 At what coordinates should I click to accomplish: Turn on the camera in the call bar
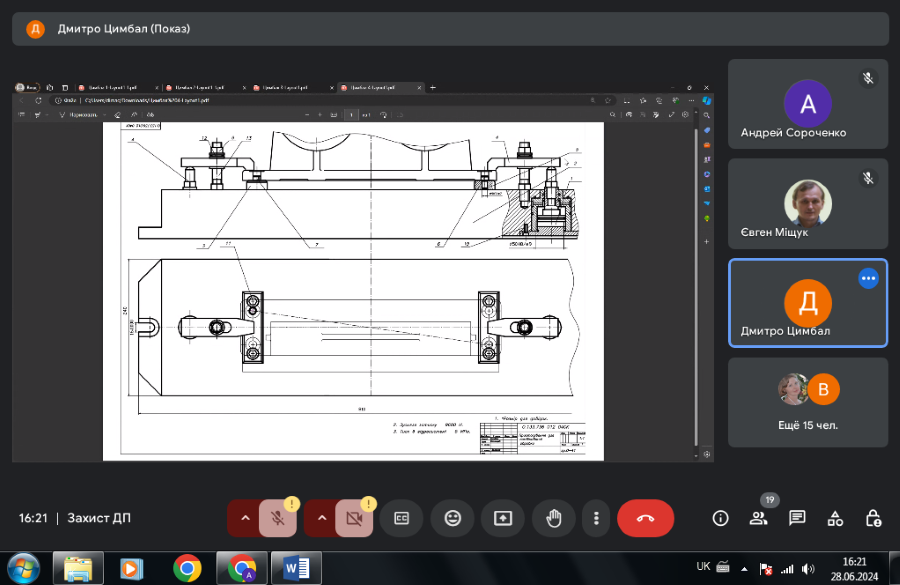click(x=355, y=518)
